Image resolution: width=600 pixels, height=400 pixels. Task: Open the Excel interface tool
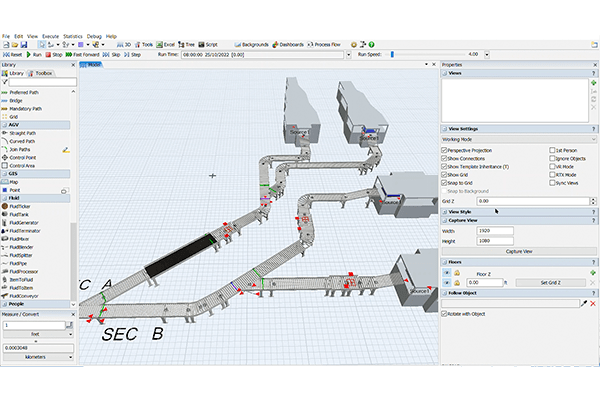click(166, 45)
